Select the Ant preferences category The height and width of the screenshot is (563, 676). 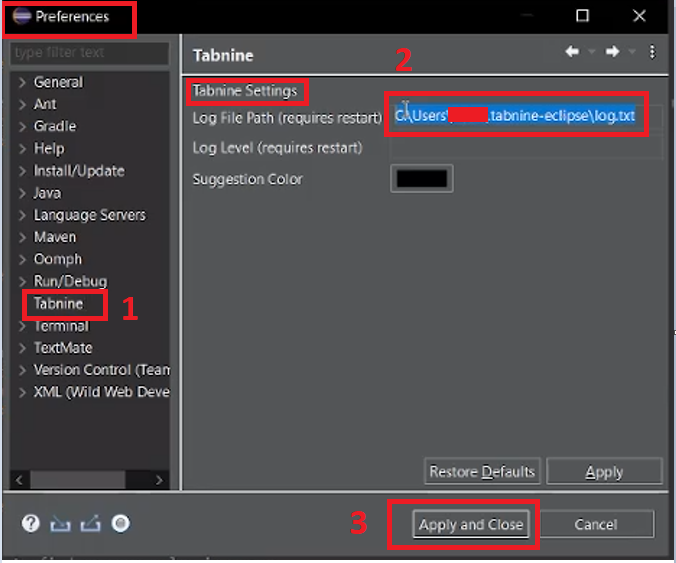tap(45, 104)
